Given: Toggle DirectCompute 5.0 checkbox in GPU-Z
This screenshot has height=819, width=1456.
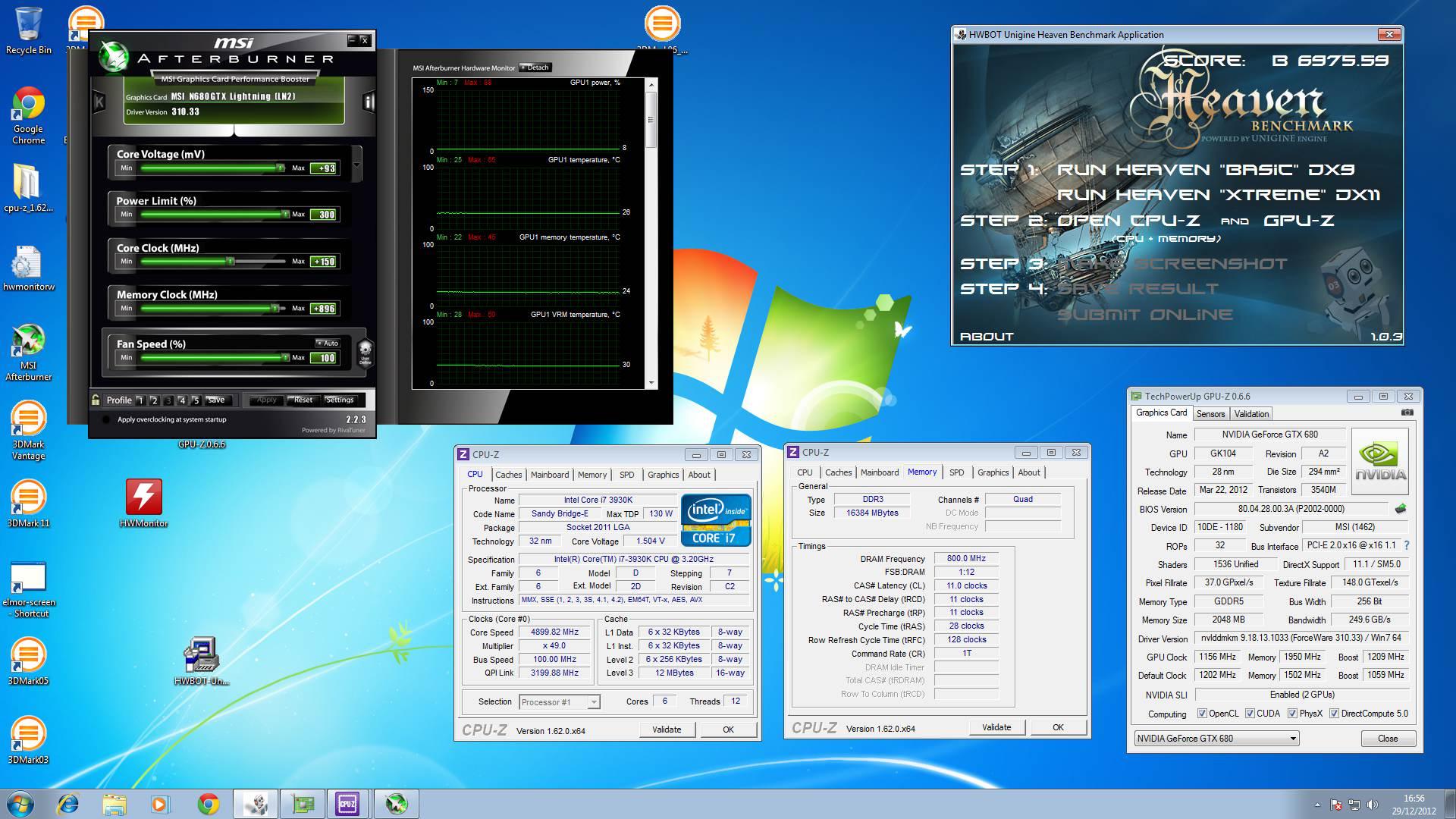Looking at the screenshot, I should click(x=1334, y=714).
